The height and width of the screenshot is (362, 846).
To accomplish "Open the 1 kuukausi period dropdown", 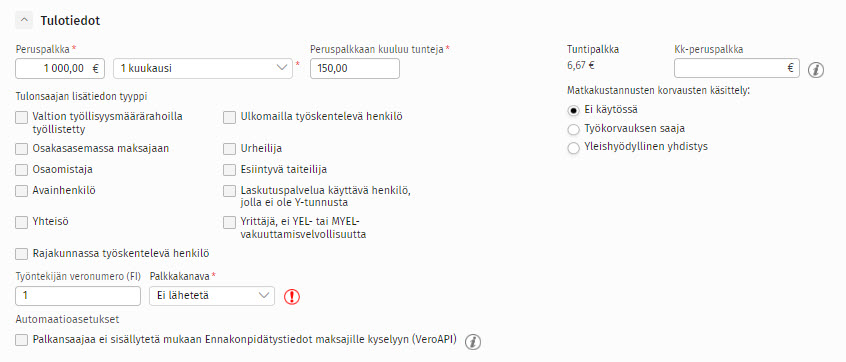I will tap(203, 69).
